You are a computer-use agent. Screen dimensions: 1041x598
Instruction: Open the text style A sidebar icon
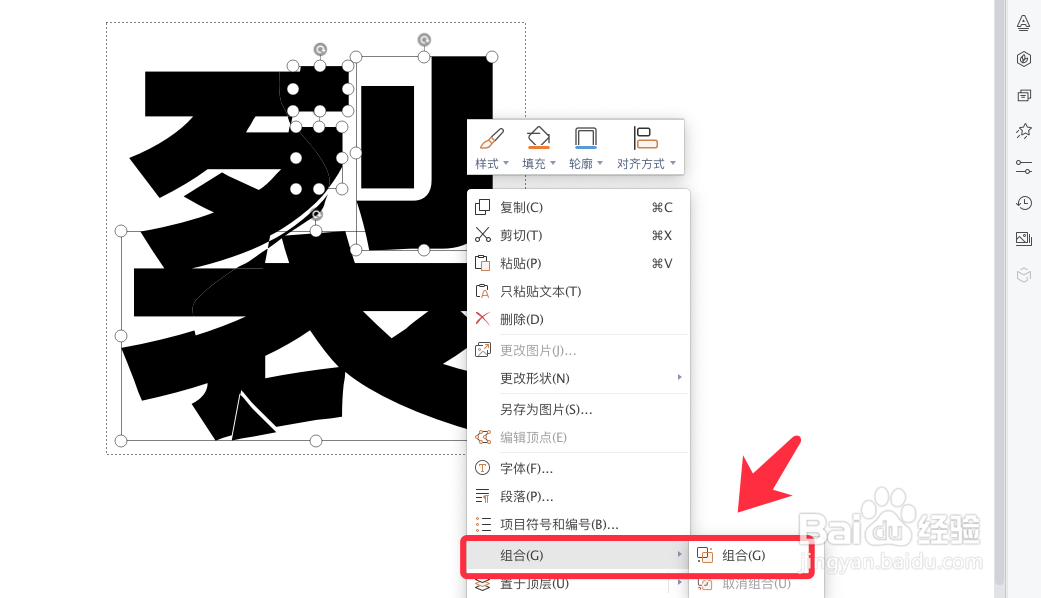coord(1024,23)
